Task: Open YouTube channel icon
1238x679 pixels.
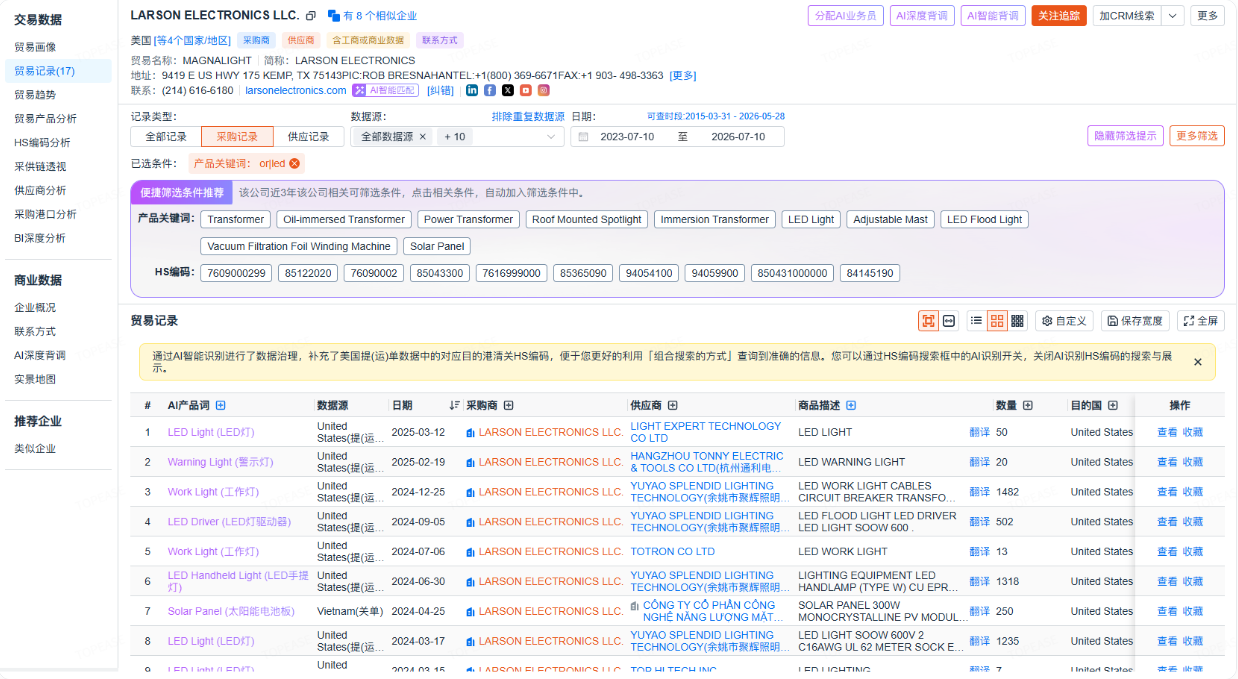Action: (x=526, y=90)
